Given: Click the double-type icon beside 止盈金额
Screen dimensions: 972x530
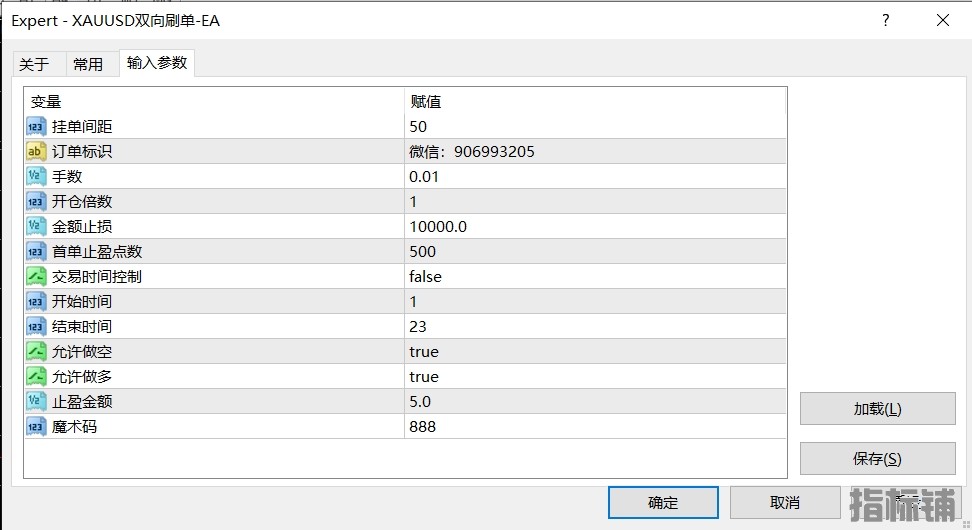Looking at the screenshot, I should (36, 402).
